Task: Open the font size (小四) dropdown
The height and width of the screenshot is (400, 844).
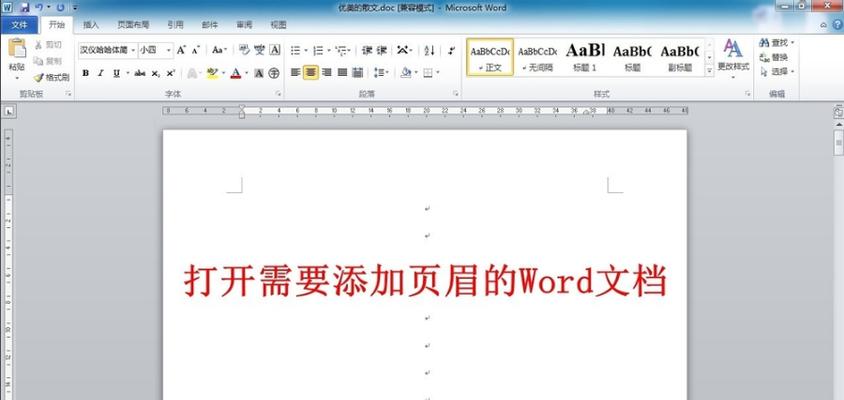Action: click(169, 50)
